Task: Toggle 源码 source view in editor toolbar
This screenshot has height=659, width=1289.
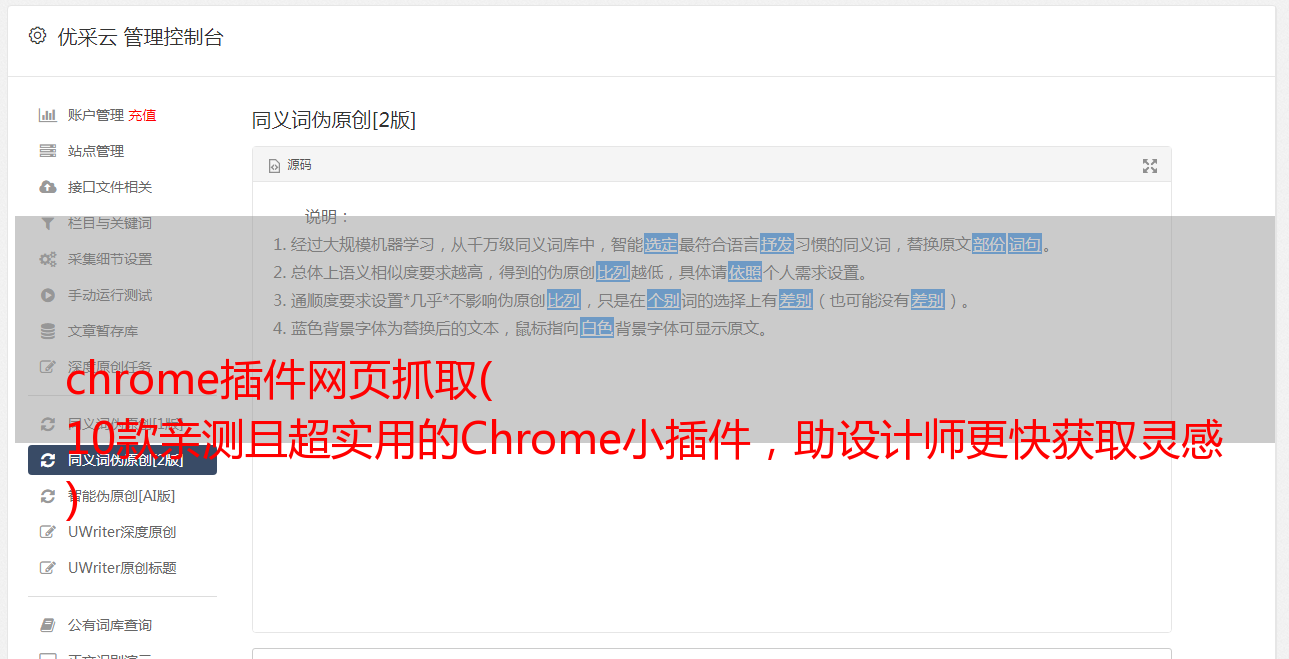Action: pyautogui.click(x=290, y=165)
